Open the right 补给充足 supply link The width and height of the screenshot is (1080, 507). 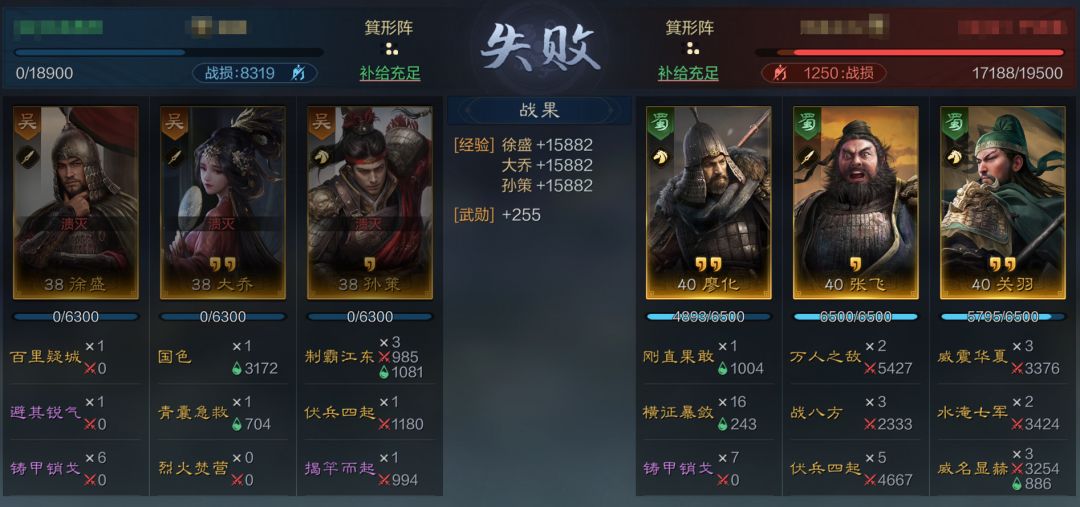(x=688, y=74)
